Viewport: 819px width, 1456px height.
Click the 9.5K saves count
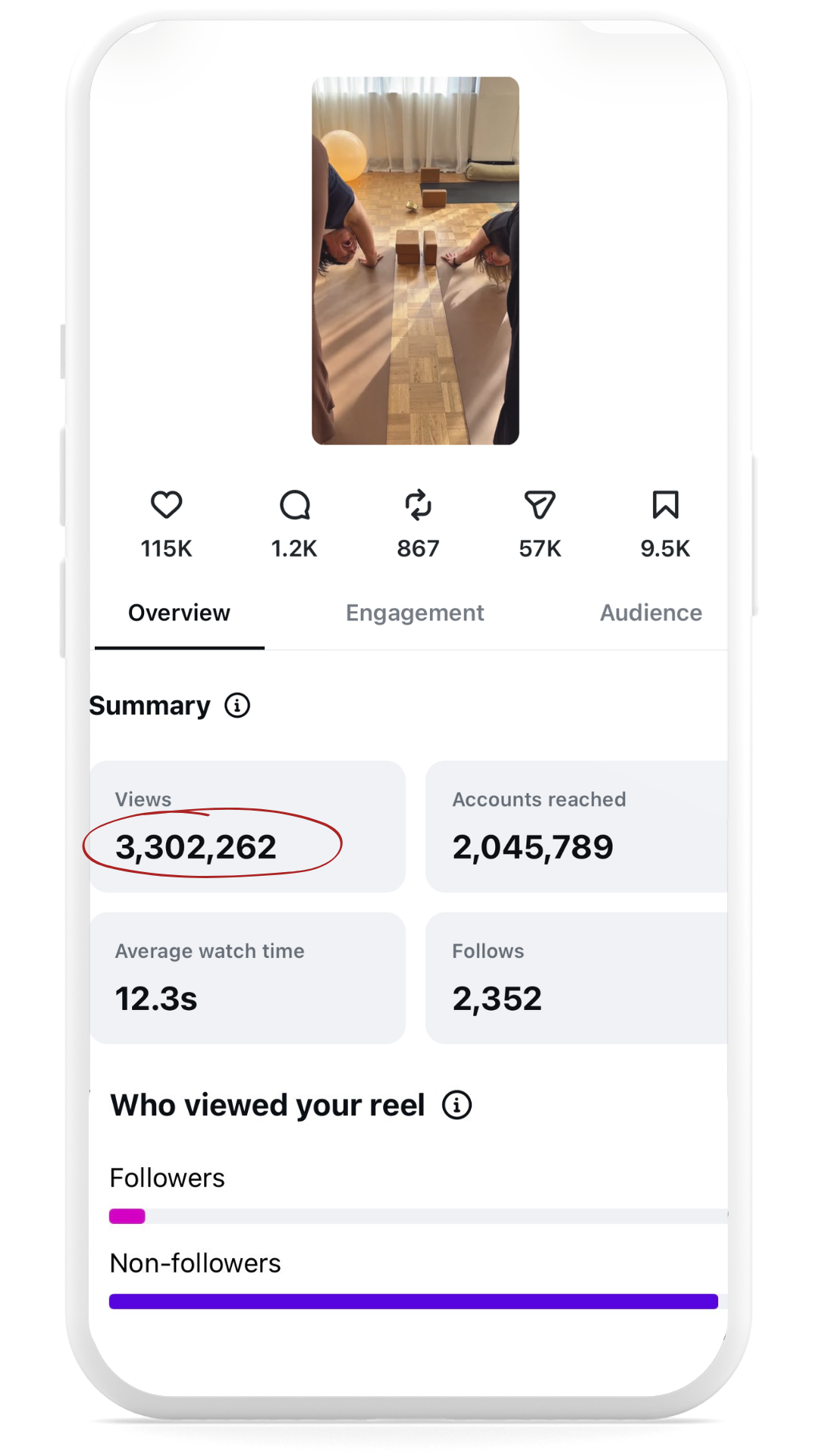click(665, 548)
